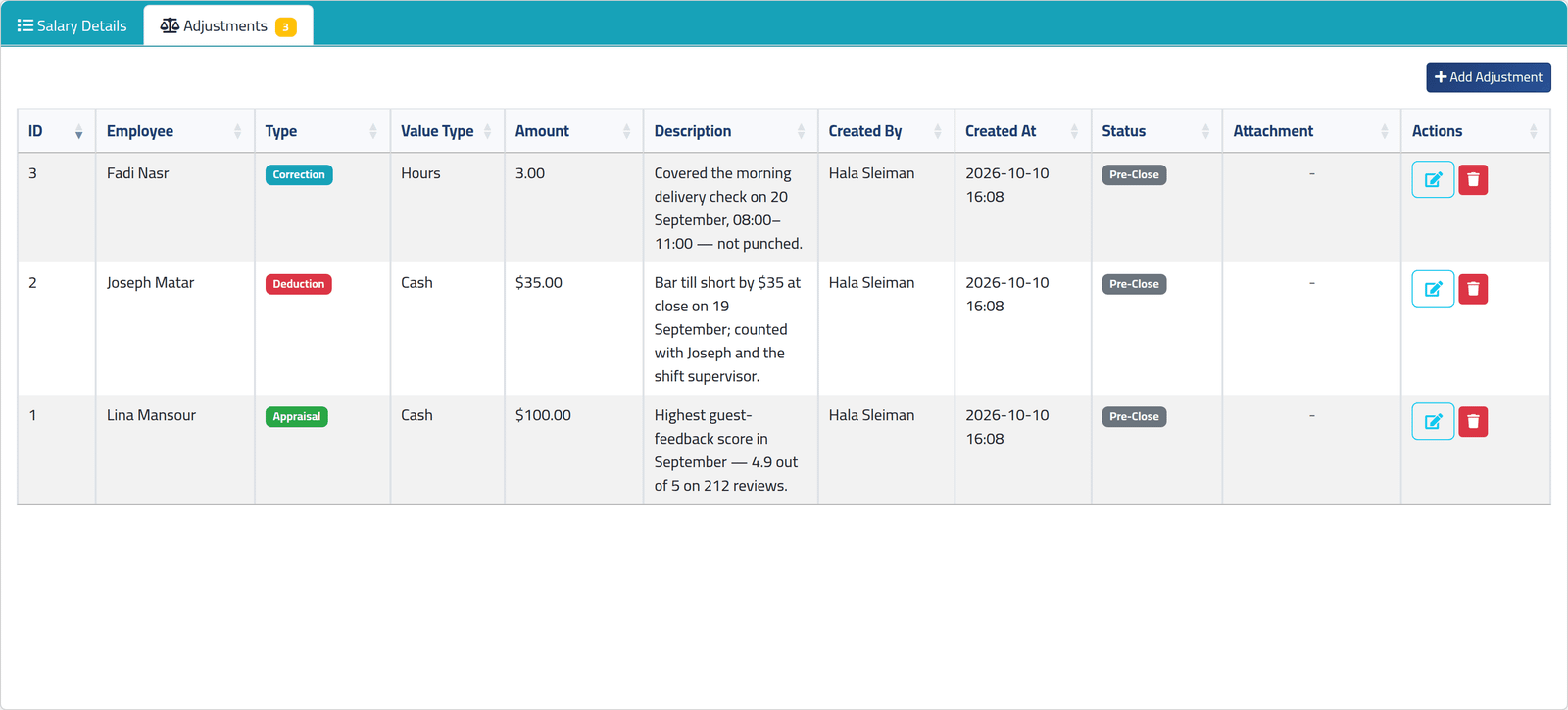
Task: Click Hala Sleiman in Joseph Matar's row
Action: click(871, 283)
